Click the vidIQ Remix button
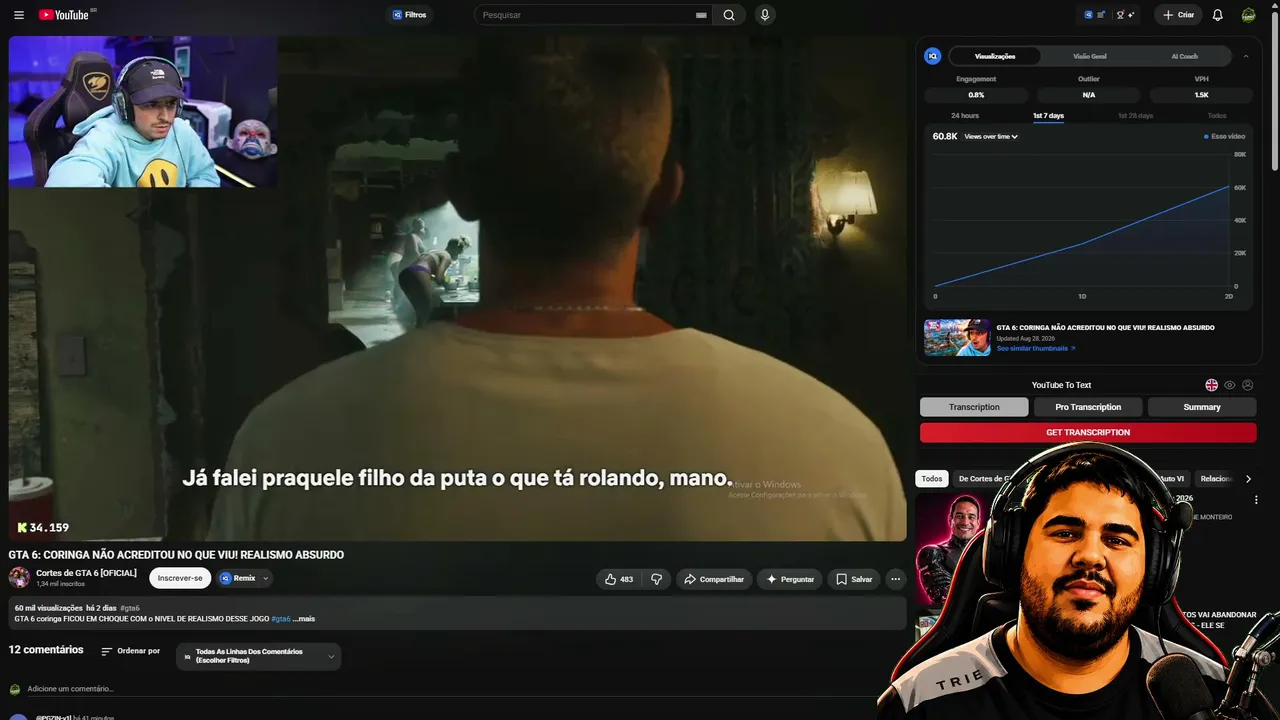The image size is (1280, 720). tap(238, 578)
